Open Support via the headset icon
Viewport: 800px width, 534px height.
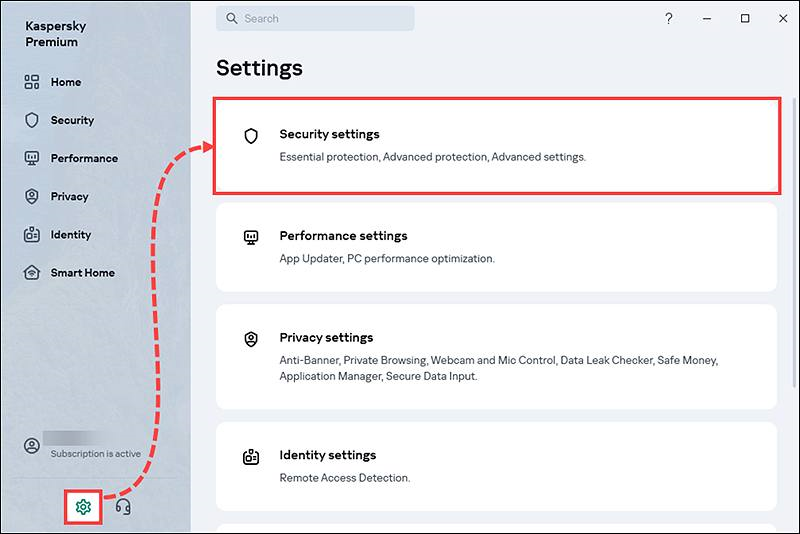click(x=123, y=507)
